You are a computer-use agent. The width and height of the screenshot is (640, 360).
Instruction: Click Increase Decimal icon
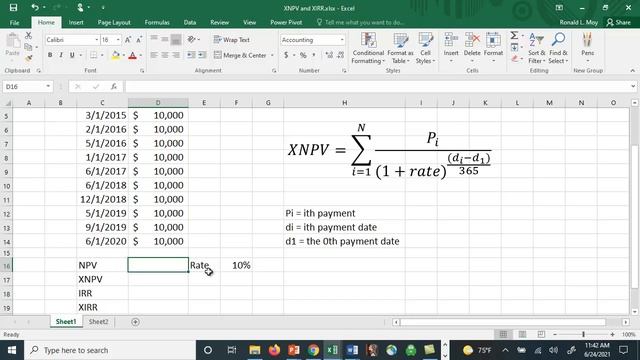[x=329, y=55]
